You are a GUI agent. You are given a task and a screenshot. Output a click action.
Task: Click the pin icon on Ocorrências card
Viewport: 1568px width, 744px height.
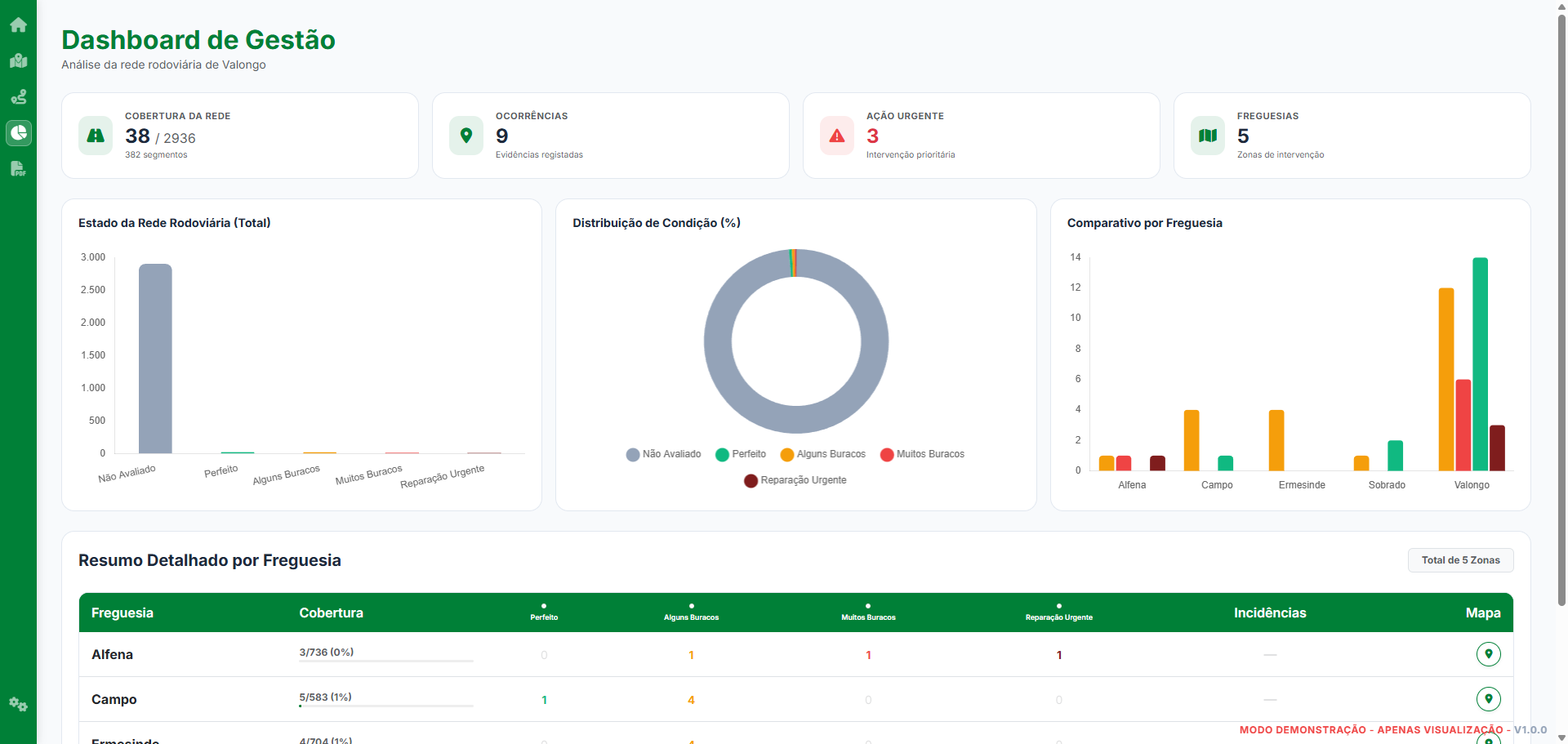point(466,136)
